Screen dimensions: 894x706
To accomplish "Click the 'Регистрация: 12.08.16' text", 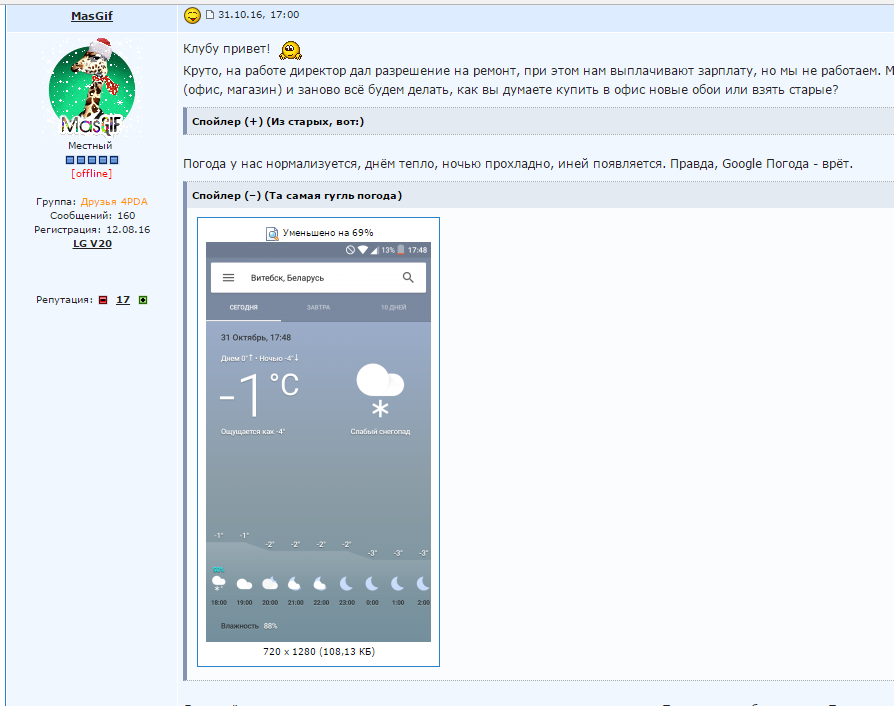I will (92, 230).
